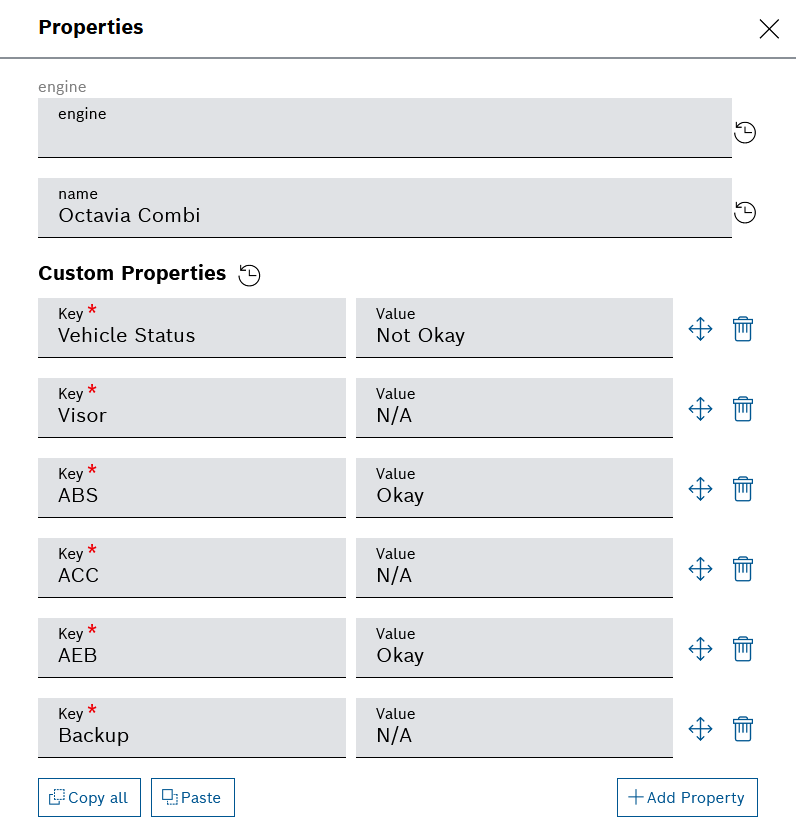Viewport: 796px width, 830px height.
Task: Reset all Custom Properties via history icon
Action: (250, 275)
